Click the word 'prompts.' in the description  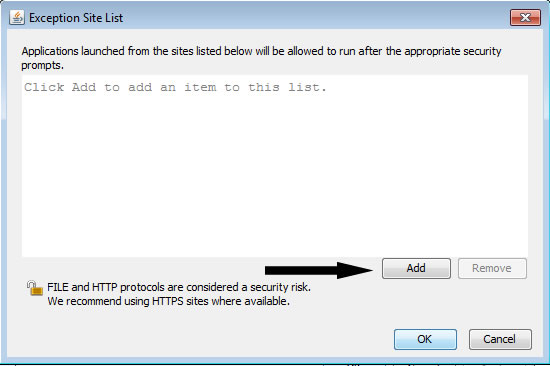pos(42,65)
